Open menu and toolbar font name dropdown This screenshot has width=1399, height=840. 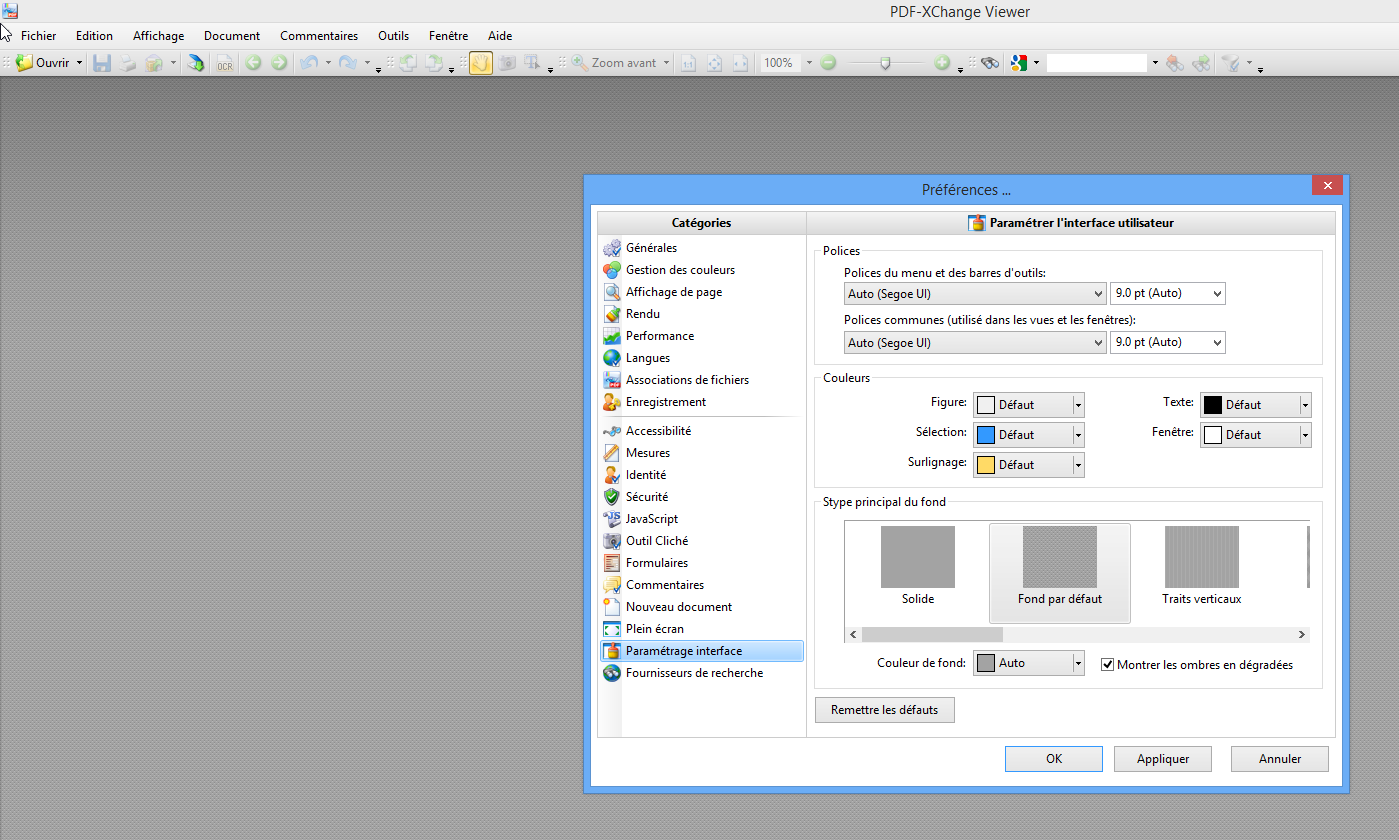point(975,294)
